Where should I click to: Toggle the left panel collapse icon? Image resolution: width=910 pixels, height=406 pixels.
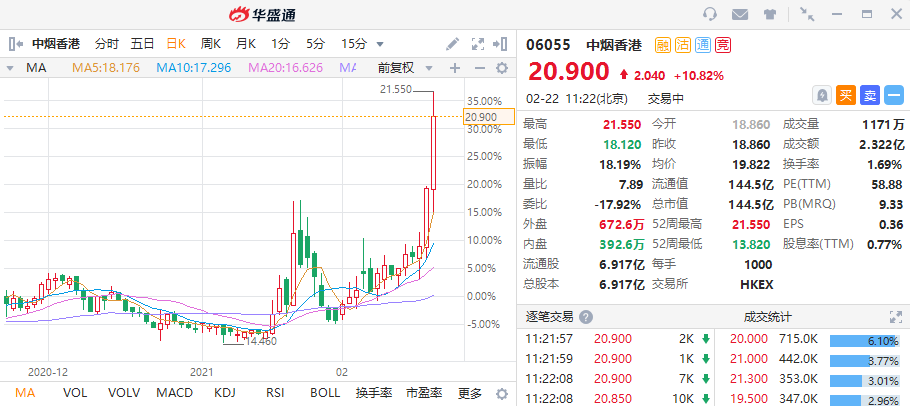(x=16, y=44)
